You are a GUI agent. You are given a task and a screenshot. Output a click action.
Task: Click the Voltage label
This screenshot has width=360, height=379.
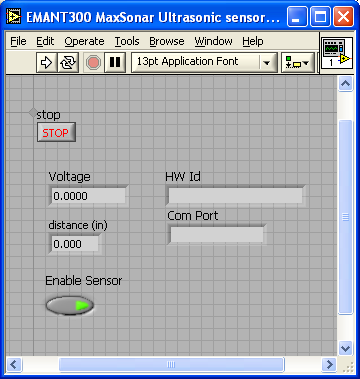tap(69, 177)
